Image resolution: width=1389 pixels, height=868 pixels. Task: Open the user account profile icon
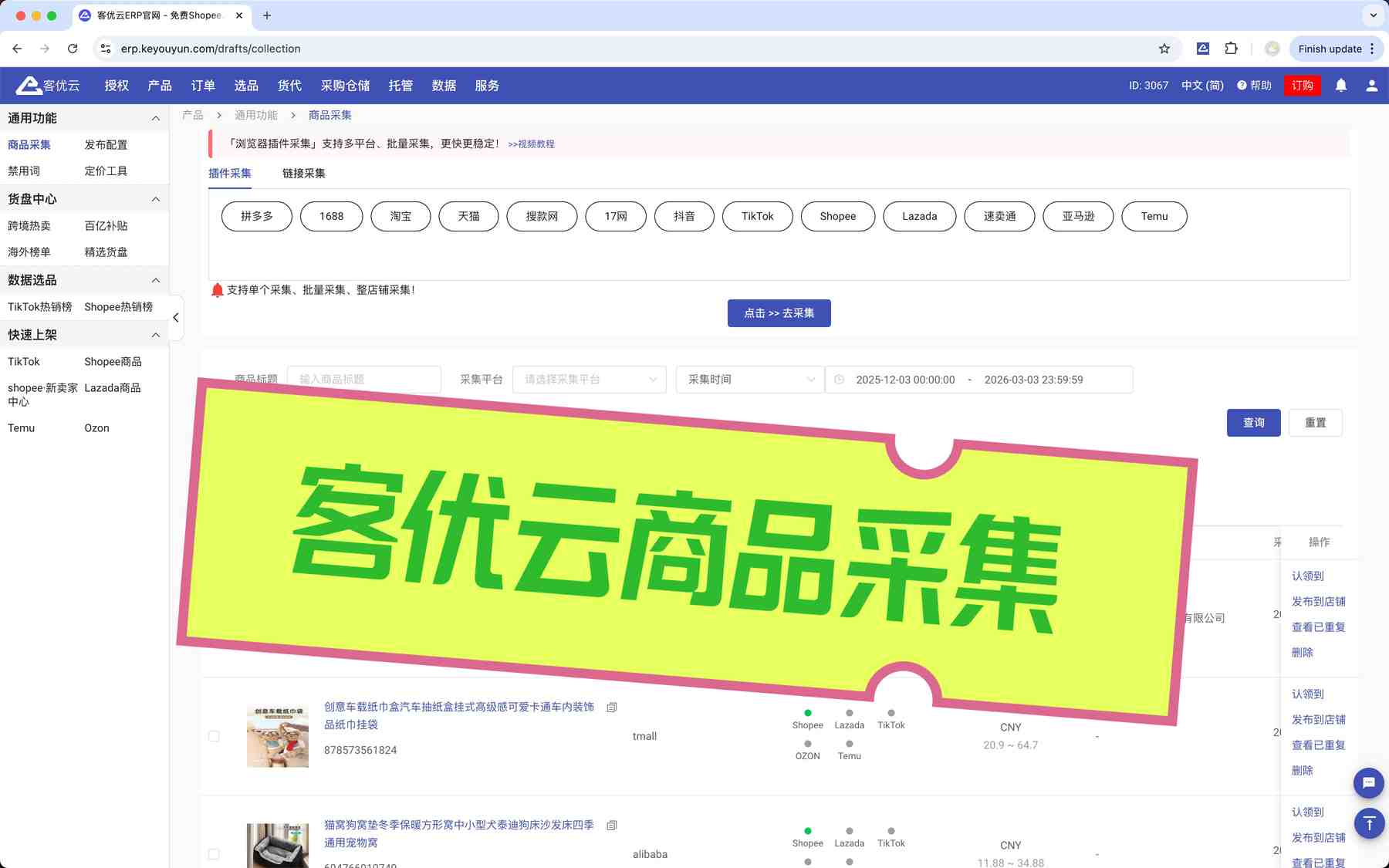tap(1371, 86)
